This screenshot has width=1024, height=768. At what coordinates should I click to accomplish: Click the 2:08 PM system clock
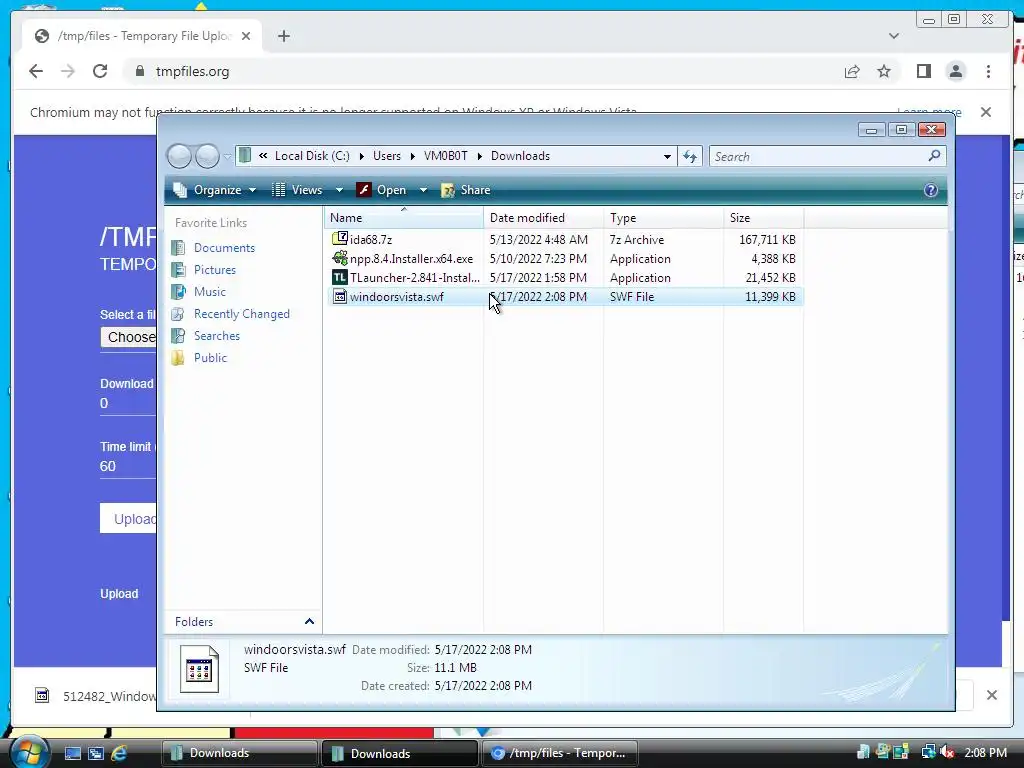click(985, 753)
